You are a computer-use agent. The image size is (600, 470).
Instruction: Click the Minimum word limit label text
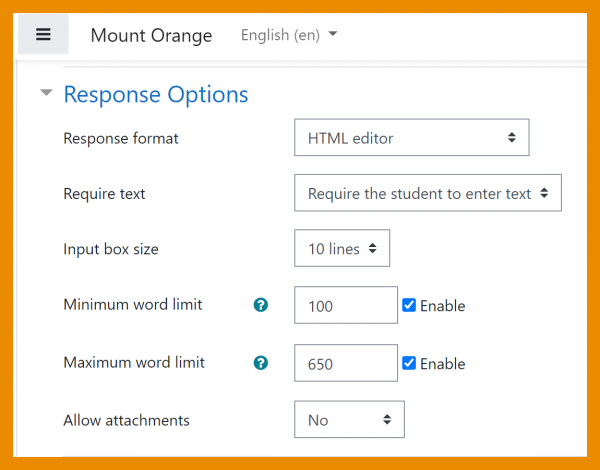(133, 304)
